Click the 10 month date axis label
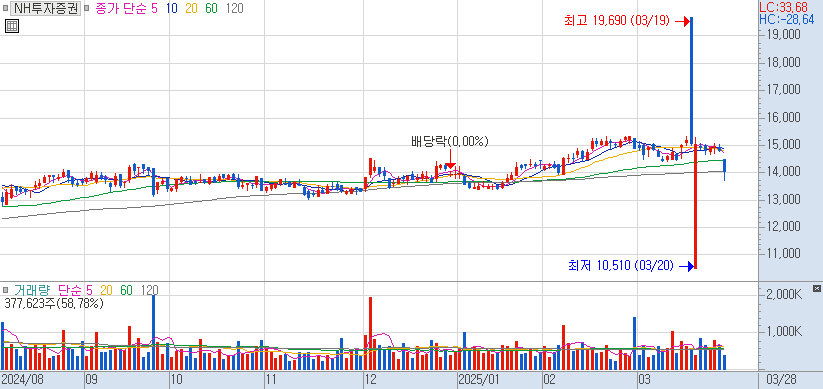This screenshot has height=389, width=823. [x=176, y=379]
